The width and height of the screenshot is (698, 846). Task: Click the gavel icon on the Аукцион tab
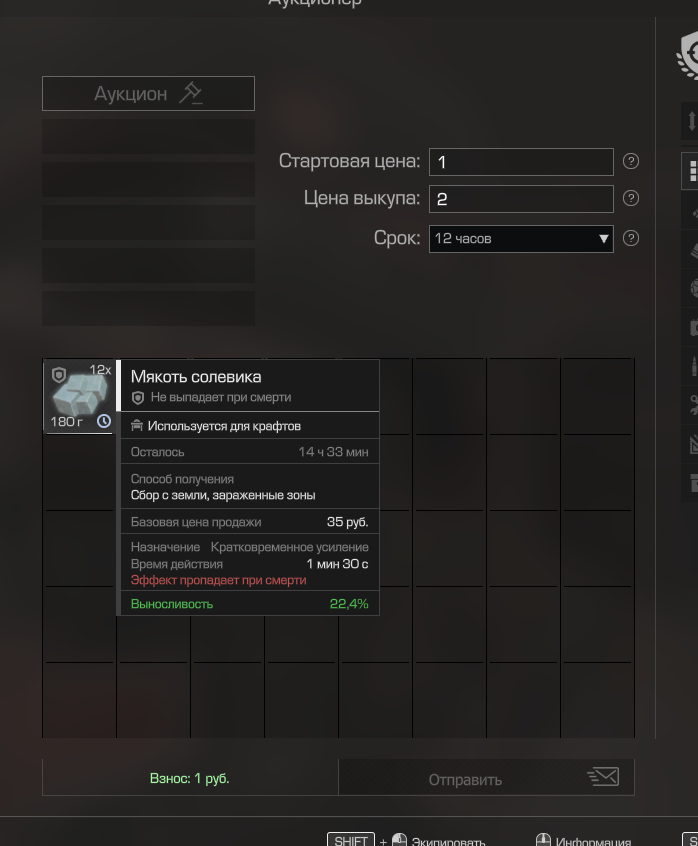pyautogui.click(x=190, y=93)
